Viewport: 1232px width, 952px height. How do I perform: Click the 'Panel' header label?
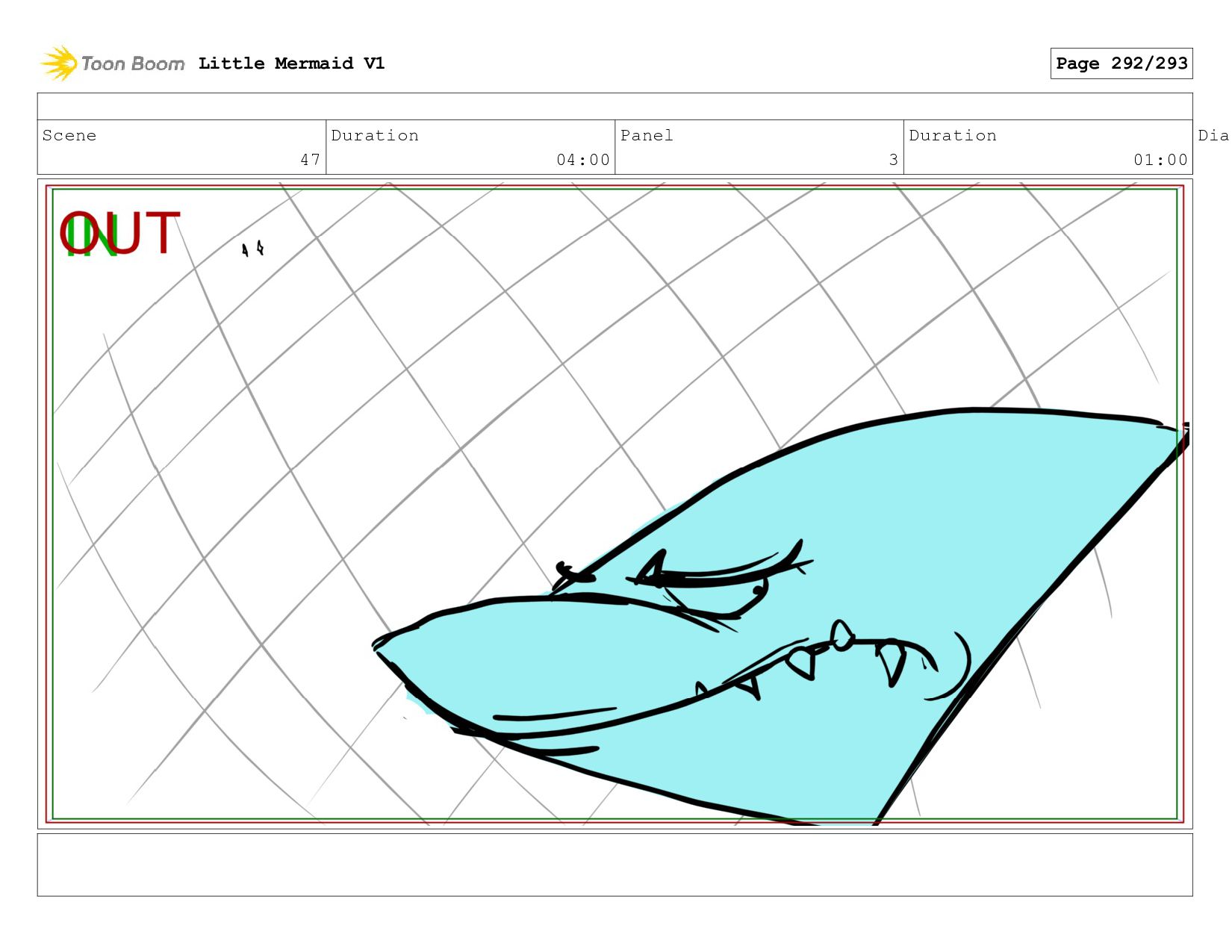click(647, 135)
